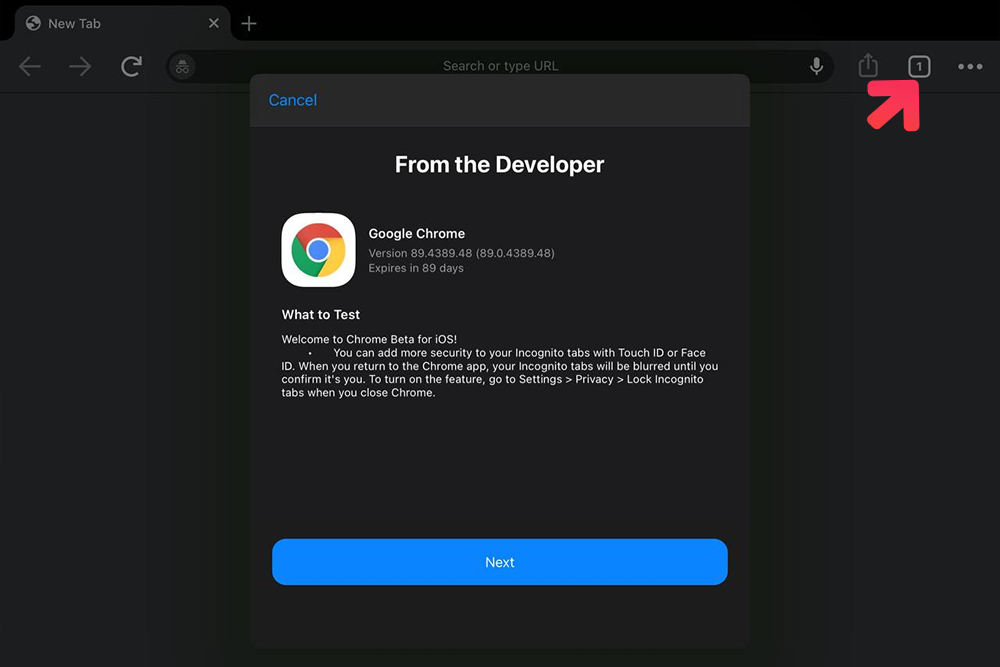
Task: Click the From the Developer title
Action: pos(499,165)
